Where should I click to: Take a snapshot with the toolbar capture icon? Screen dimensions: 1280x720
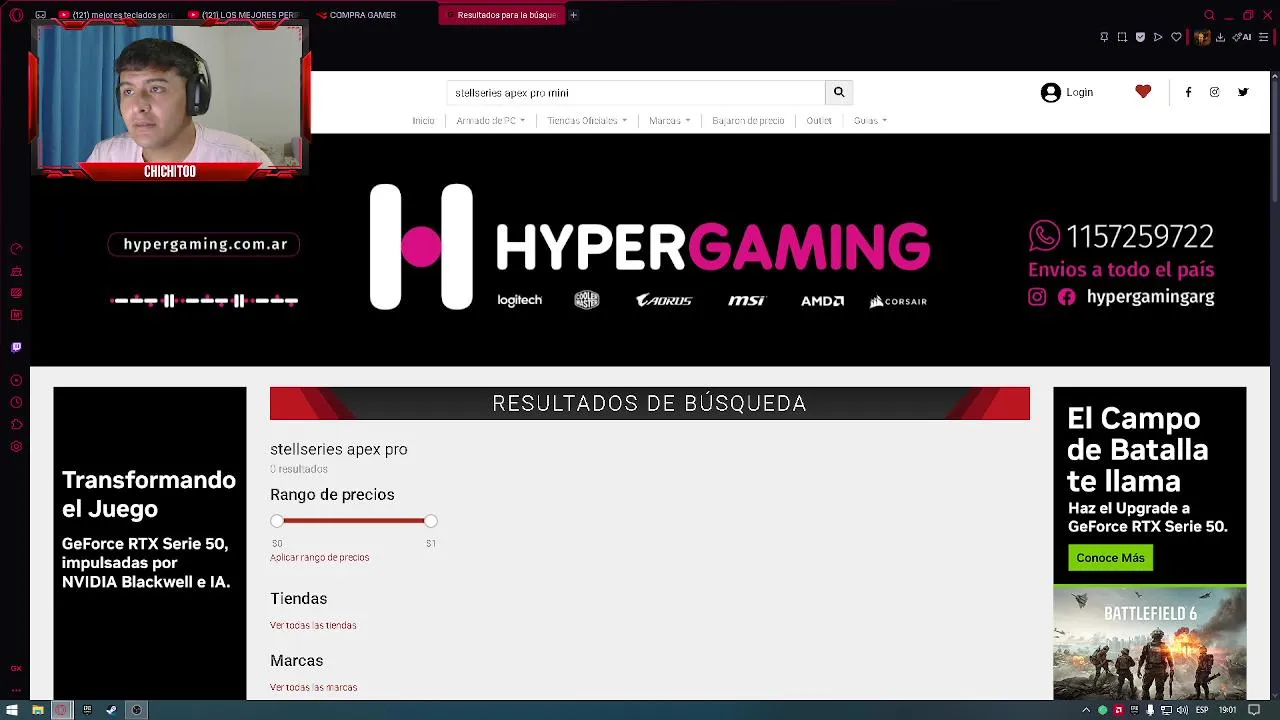[1122, 37]
